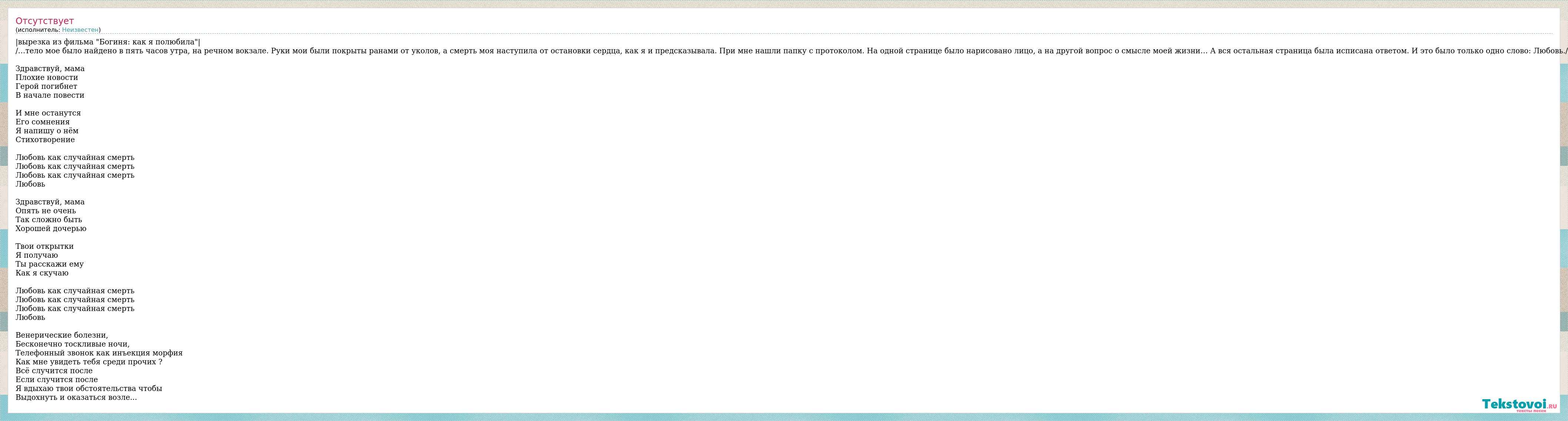Screen dimensions: 1568x421
Task: Click the Tekstovoi.ru logo
Action: coord(1519,405)
